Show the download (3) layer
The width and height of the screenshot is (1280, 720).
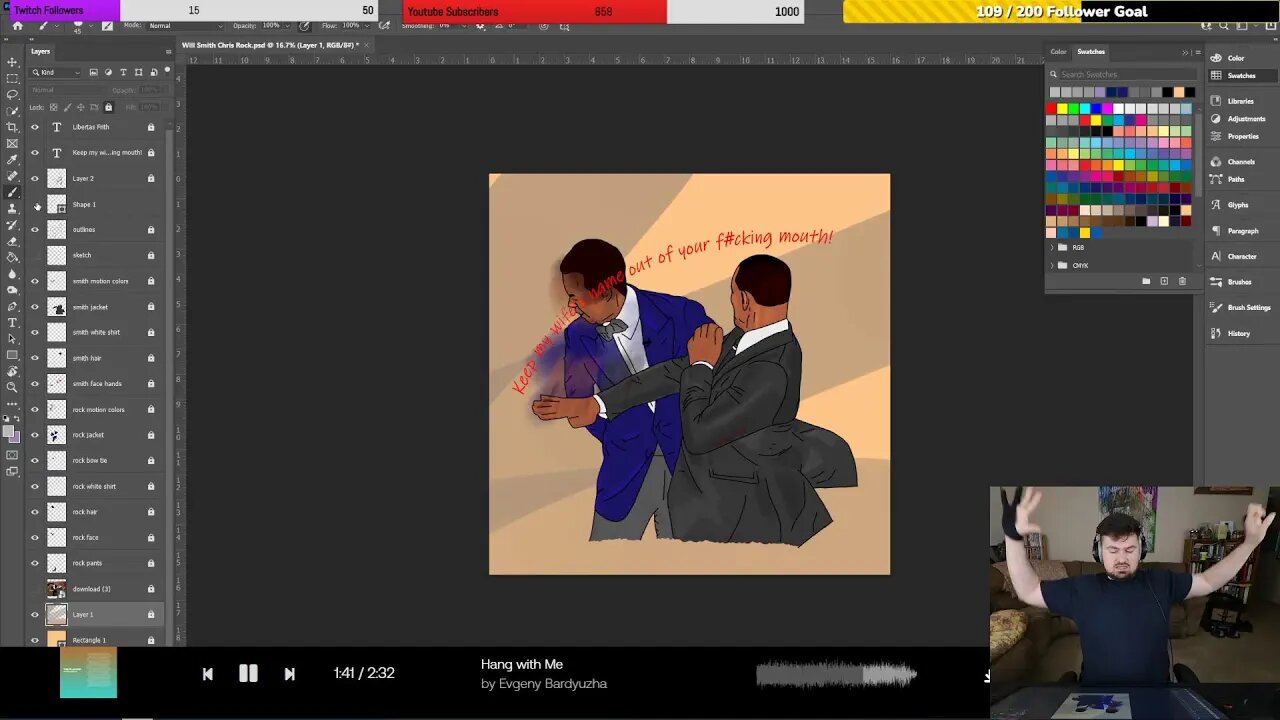(x=35, y=589)
